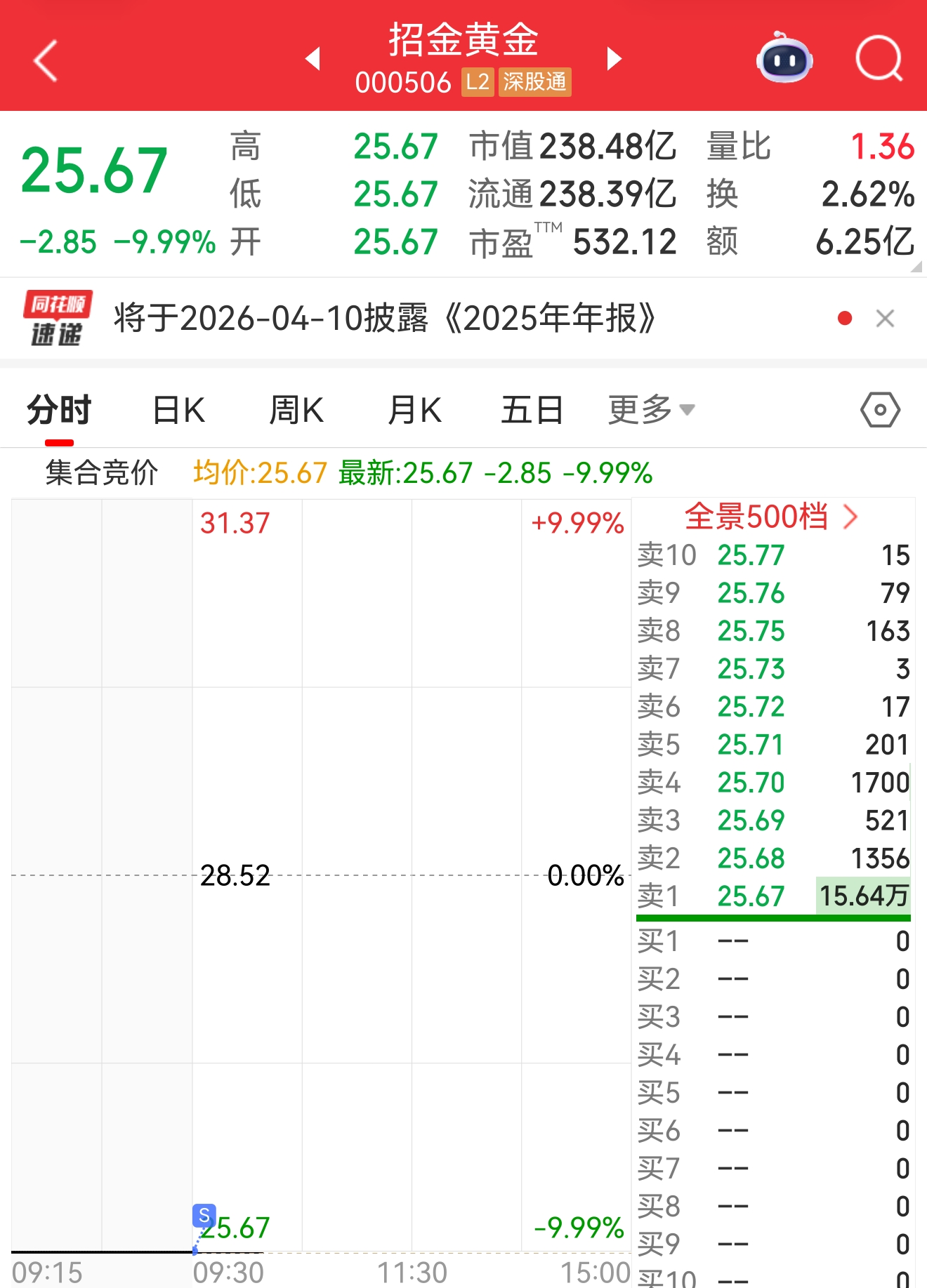Go to next stock with right triangle
This screenshot has height=1288, width=927.
[x=614, y=58]
